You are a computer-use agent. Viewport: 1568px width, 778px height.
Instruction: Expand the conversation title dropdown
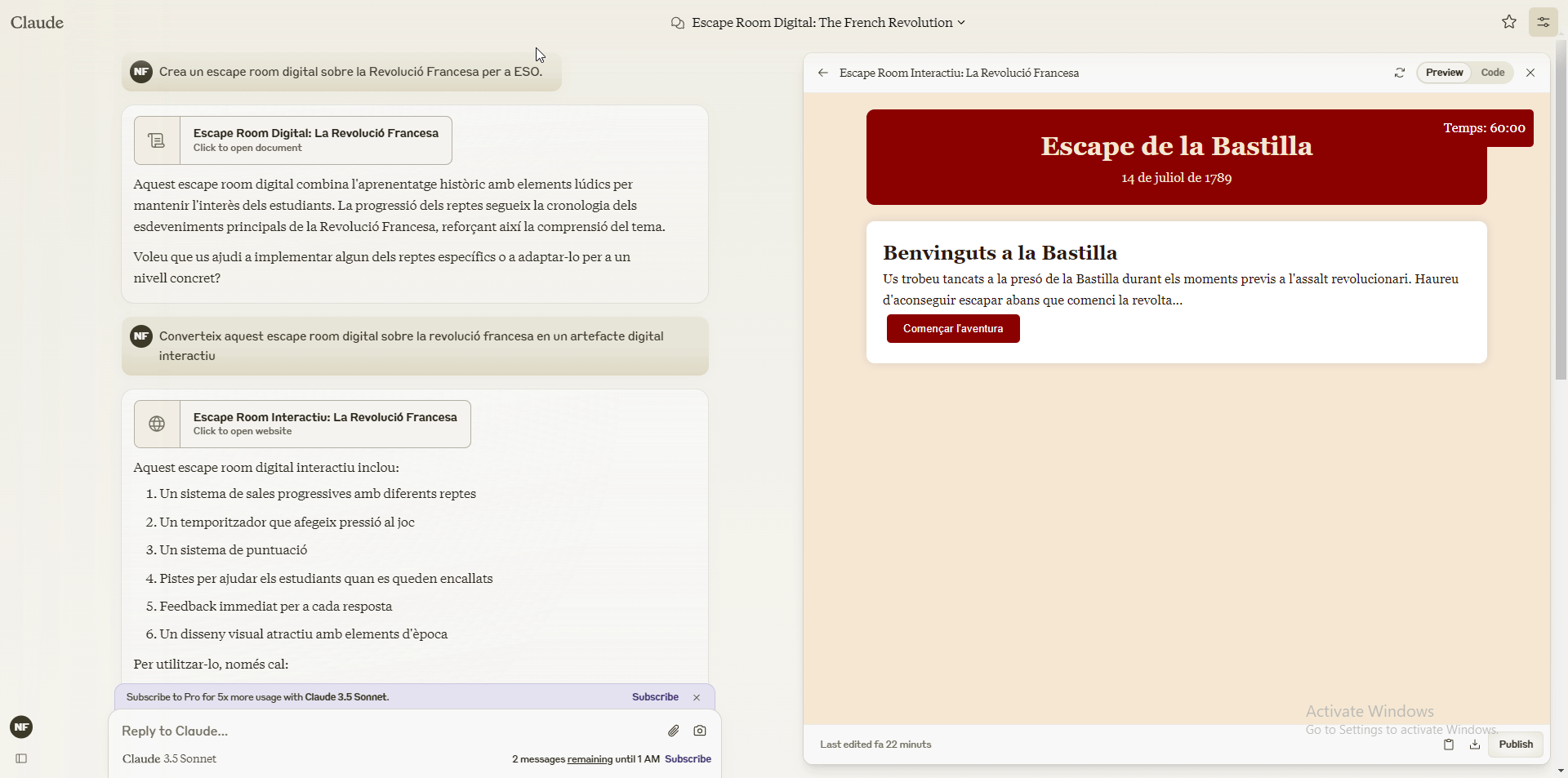coord(961,23)
